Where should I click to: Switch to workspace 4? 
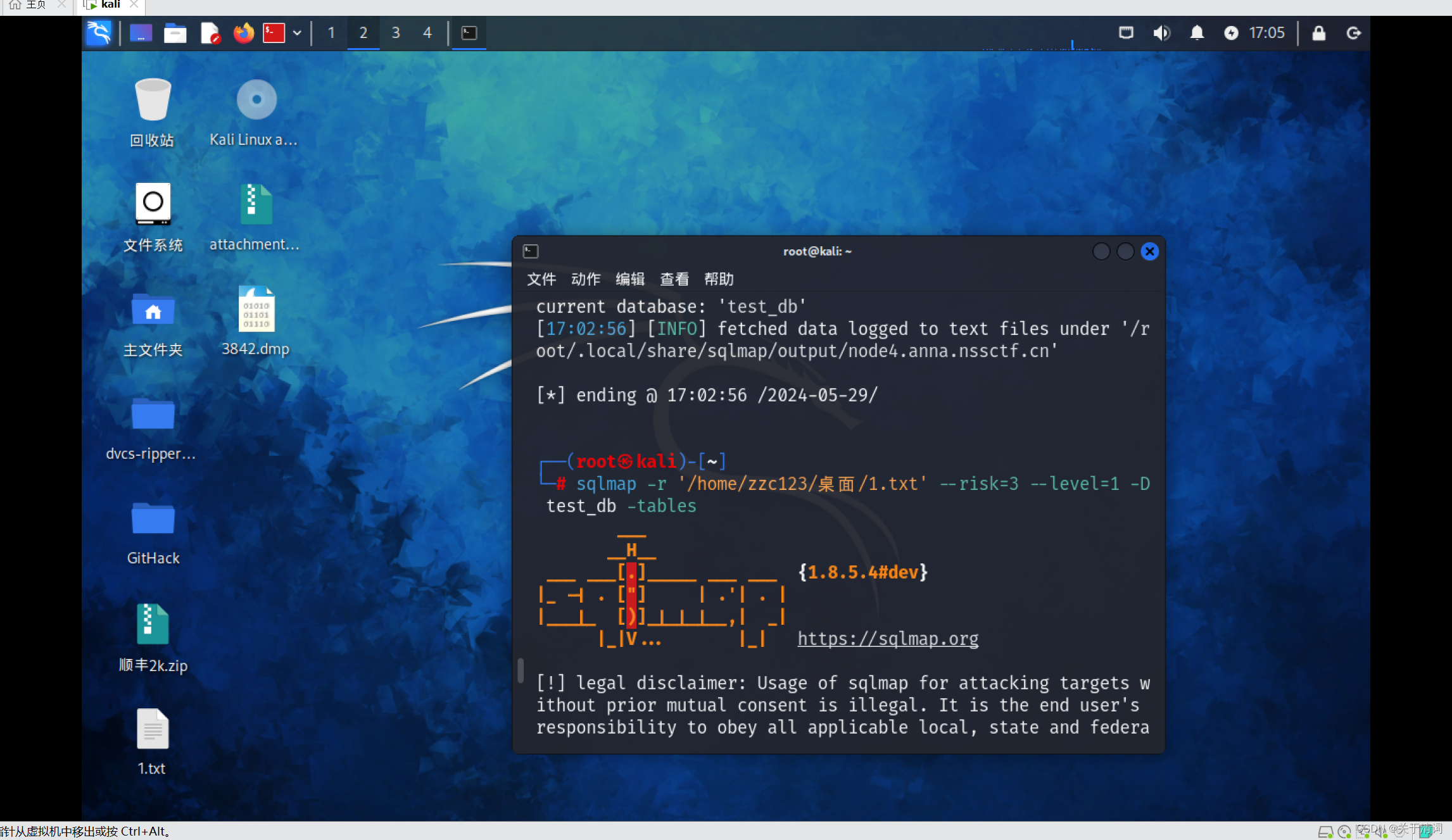427,33
